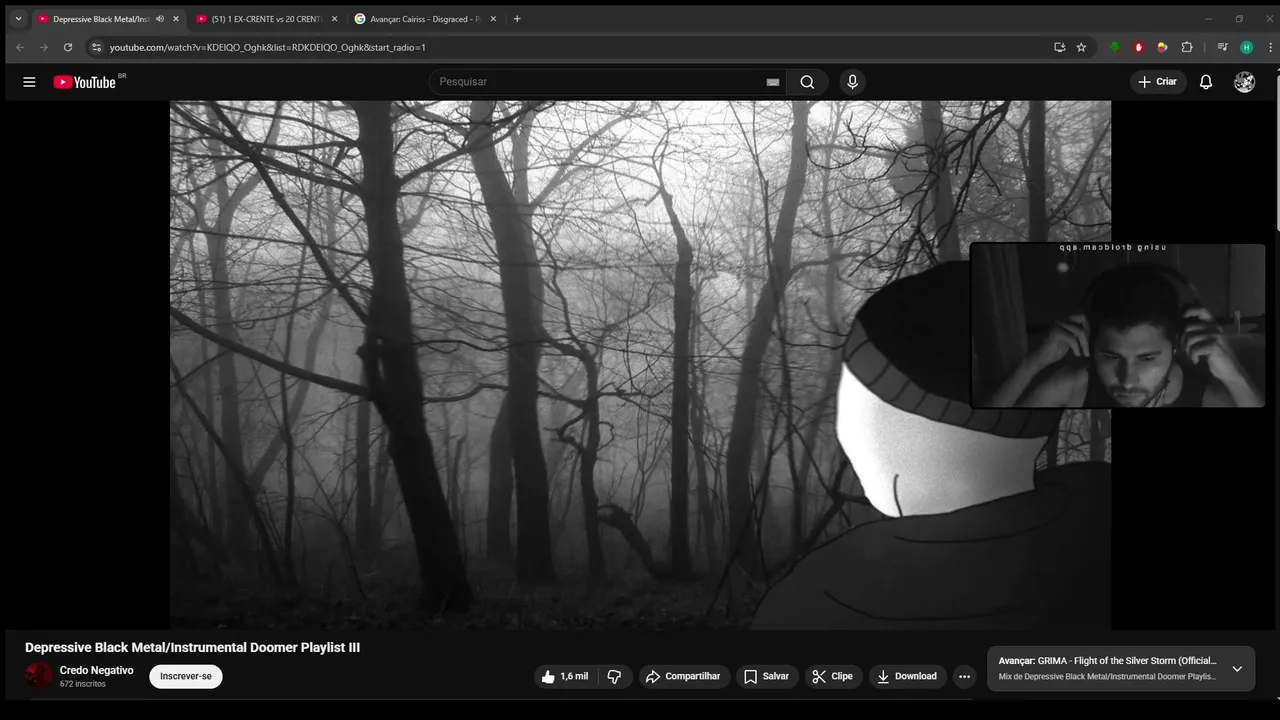Screen dimensions: 1280x720
Task: Close the EX-CRENTE vs 20 CRENTES tab
Action: (334, 19)
